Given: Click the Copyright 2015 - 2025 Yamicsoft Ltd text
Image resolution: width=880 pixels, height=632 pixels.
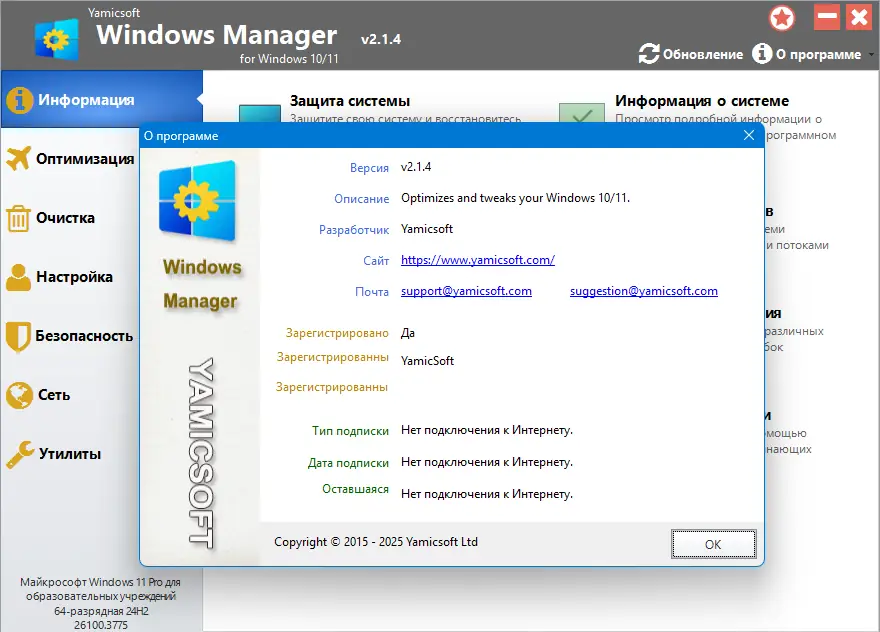Looking at the screenshot, I should (x=375, y=542).
